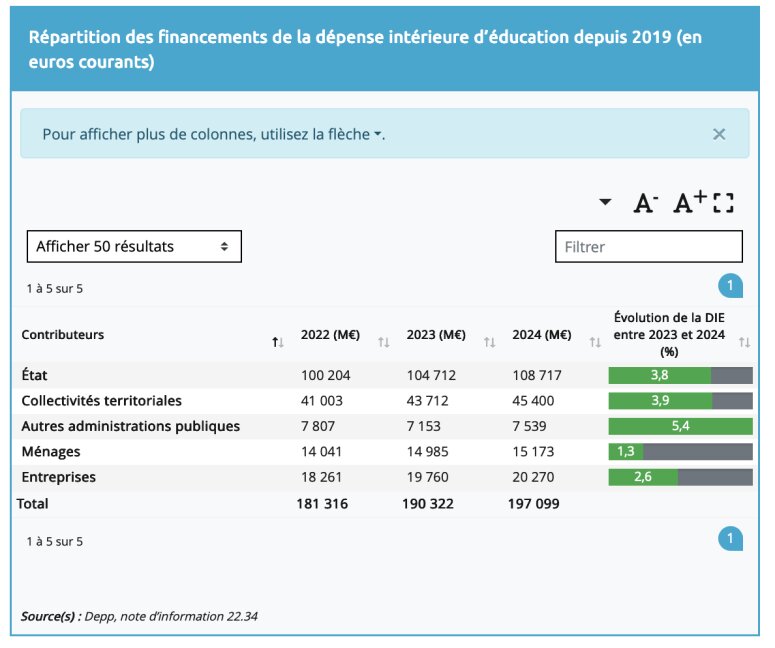775x648 pixels.
Task: Select the Collectivités territoriales row label
Action: coord(102,400)
